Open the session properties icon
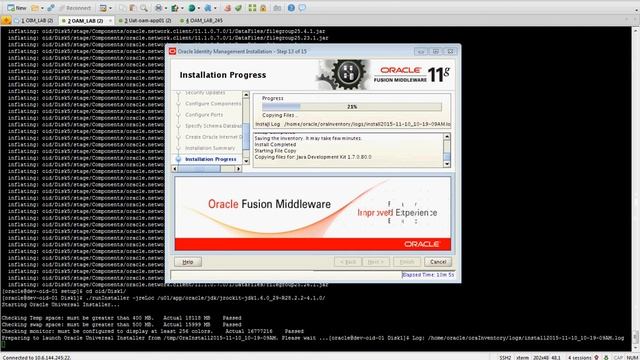640x360 pixels. click(x=103, y=8)
